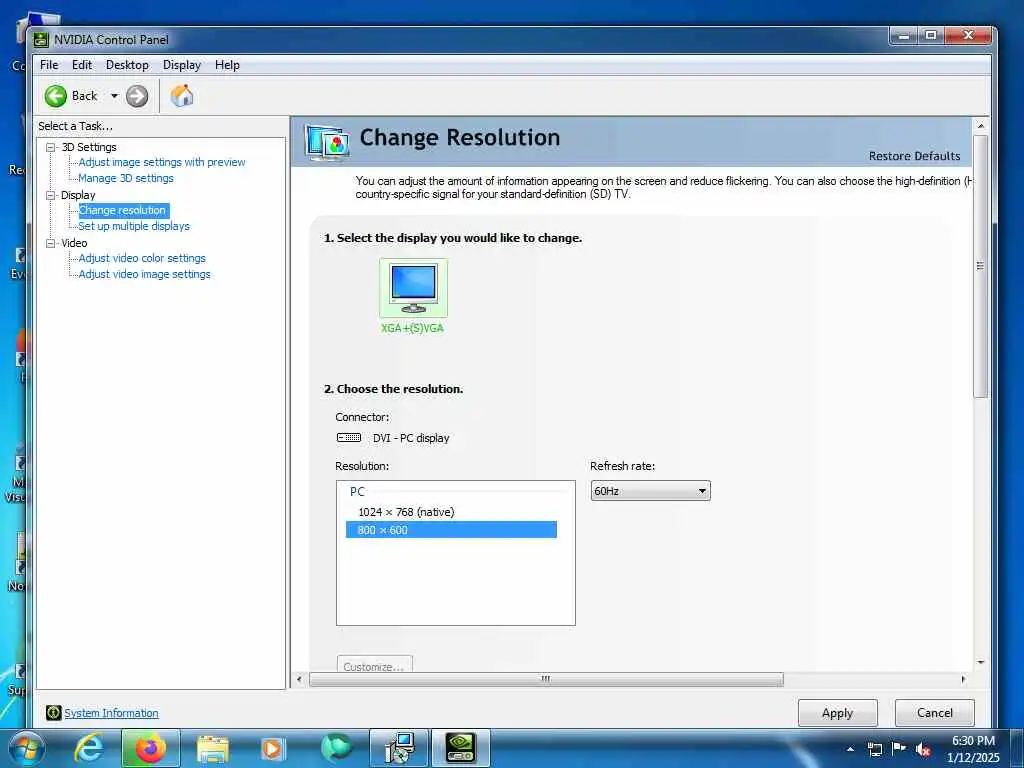Click the green round taskbar app icon
Screen dimensions: 1024x768
[x=336, y=748]
